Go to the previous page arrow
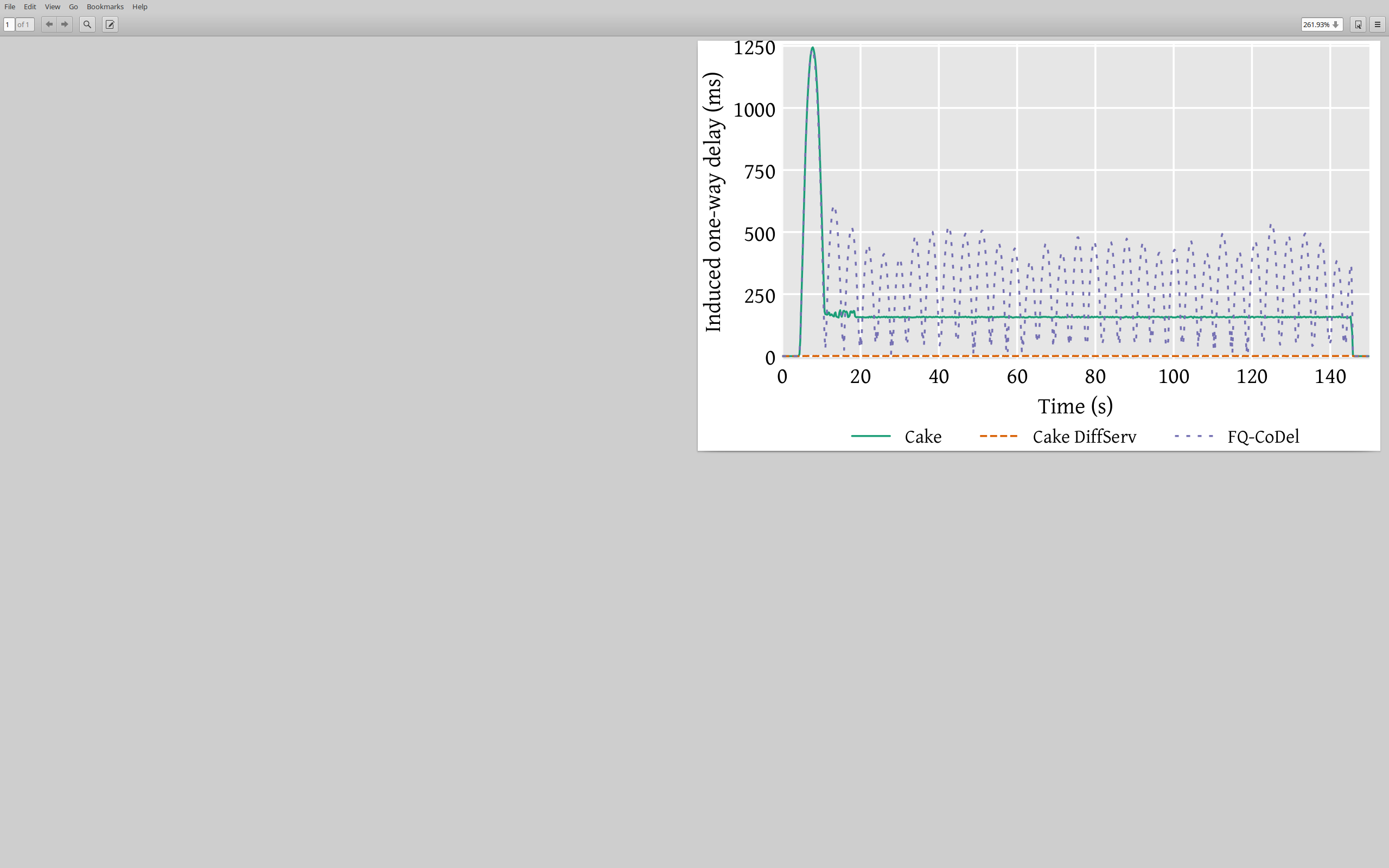This screenshot has width=1389, height=868. pos(49,24)
